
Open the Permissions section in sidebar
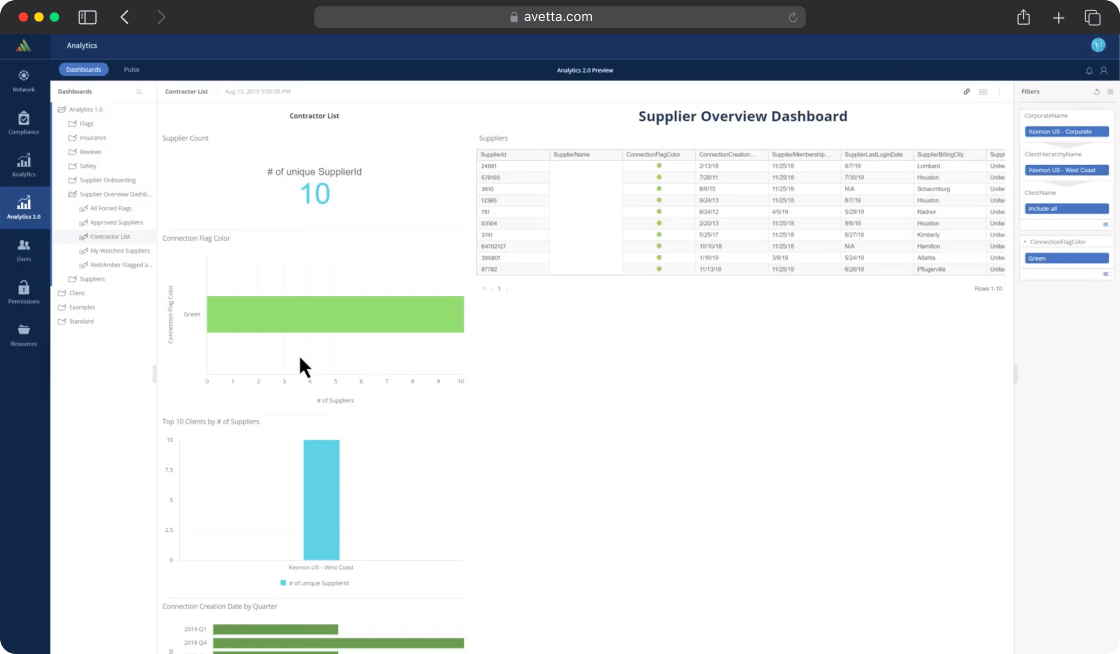click(x=24, y=292)
